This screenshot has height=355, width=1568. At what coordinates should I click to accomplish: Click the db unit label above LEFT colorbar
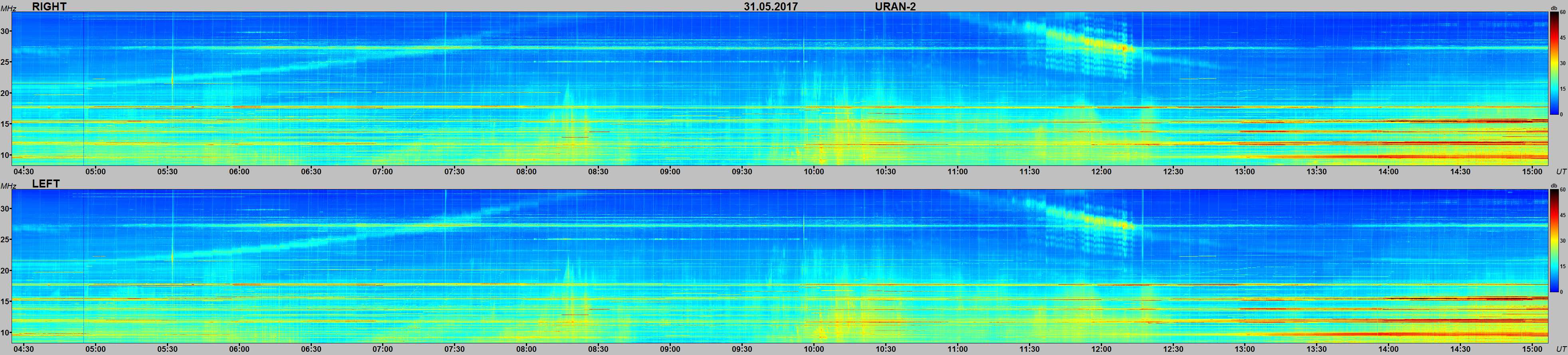1553,186
